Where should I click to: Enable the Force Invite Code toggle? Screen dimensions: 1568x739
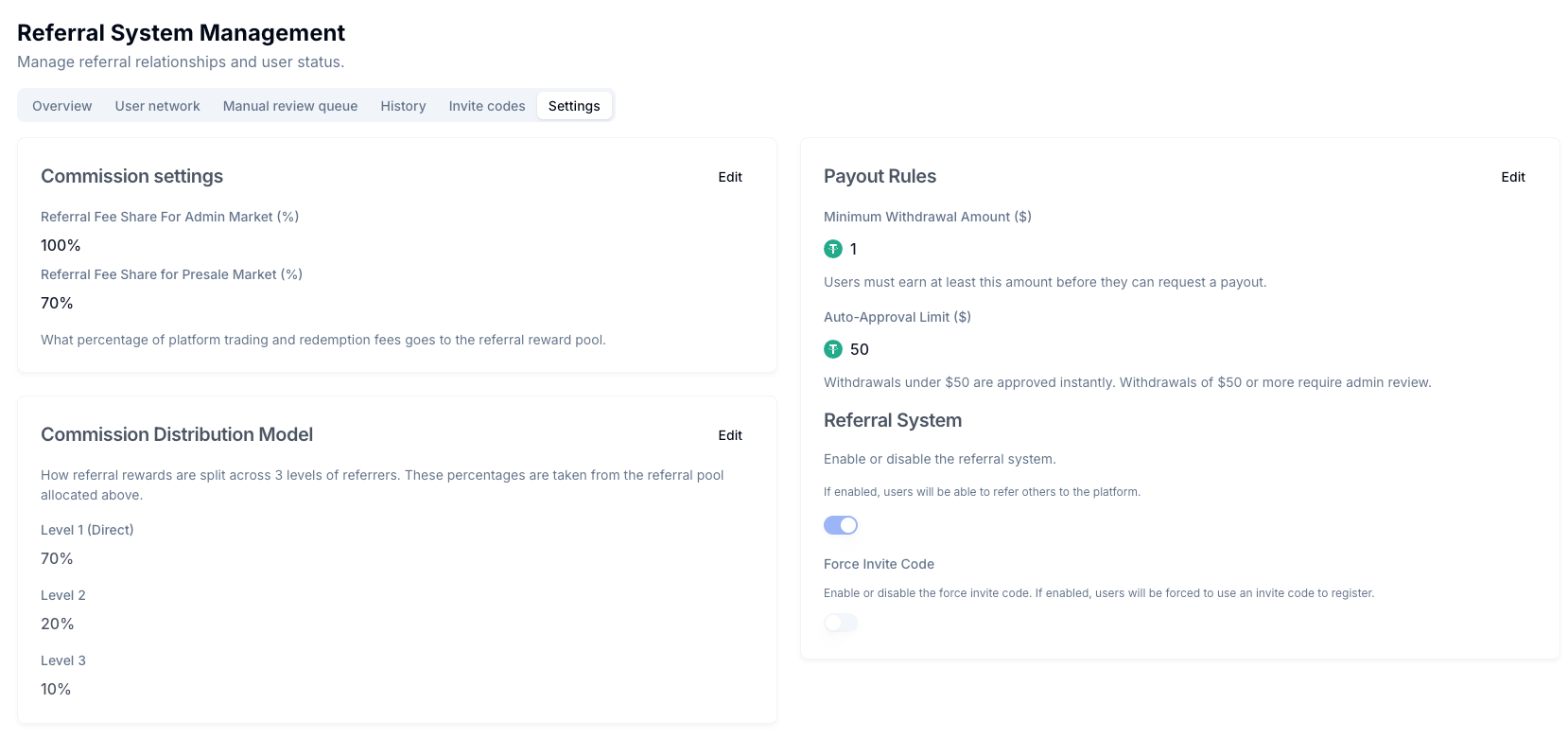[841, 623]
